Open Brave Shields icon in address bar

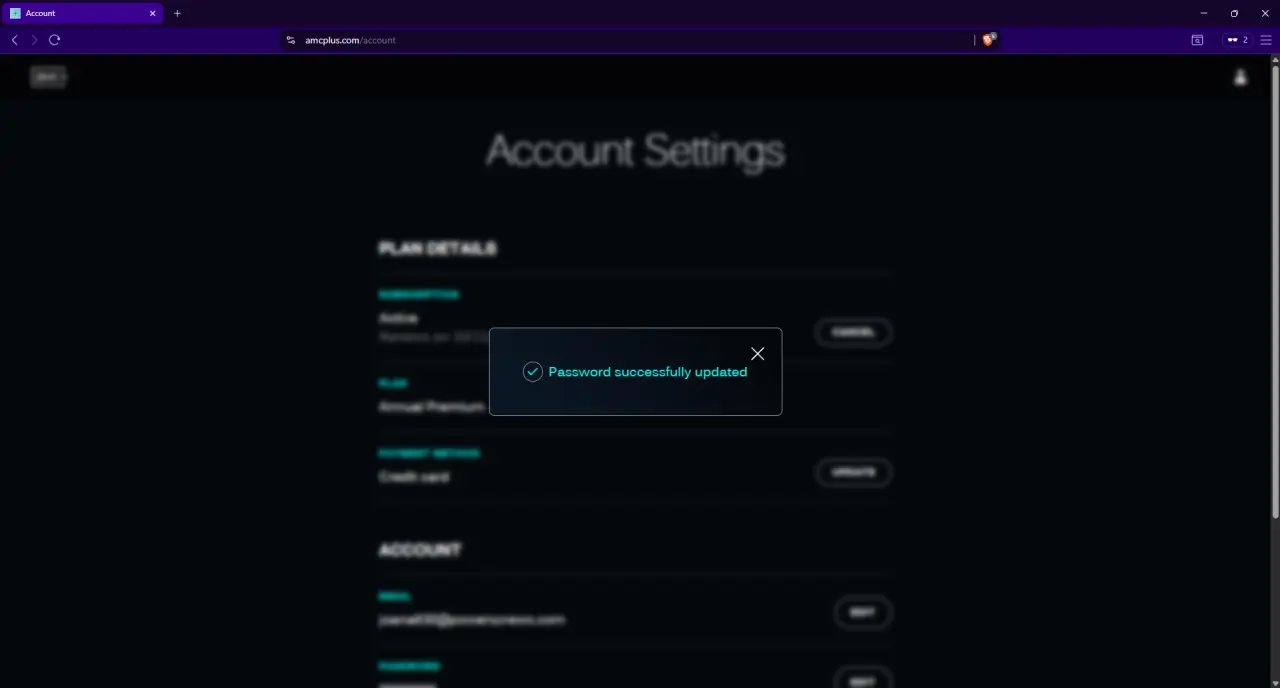989,40
